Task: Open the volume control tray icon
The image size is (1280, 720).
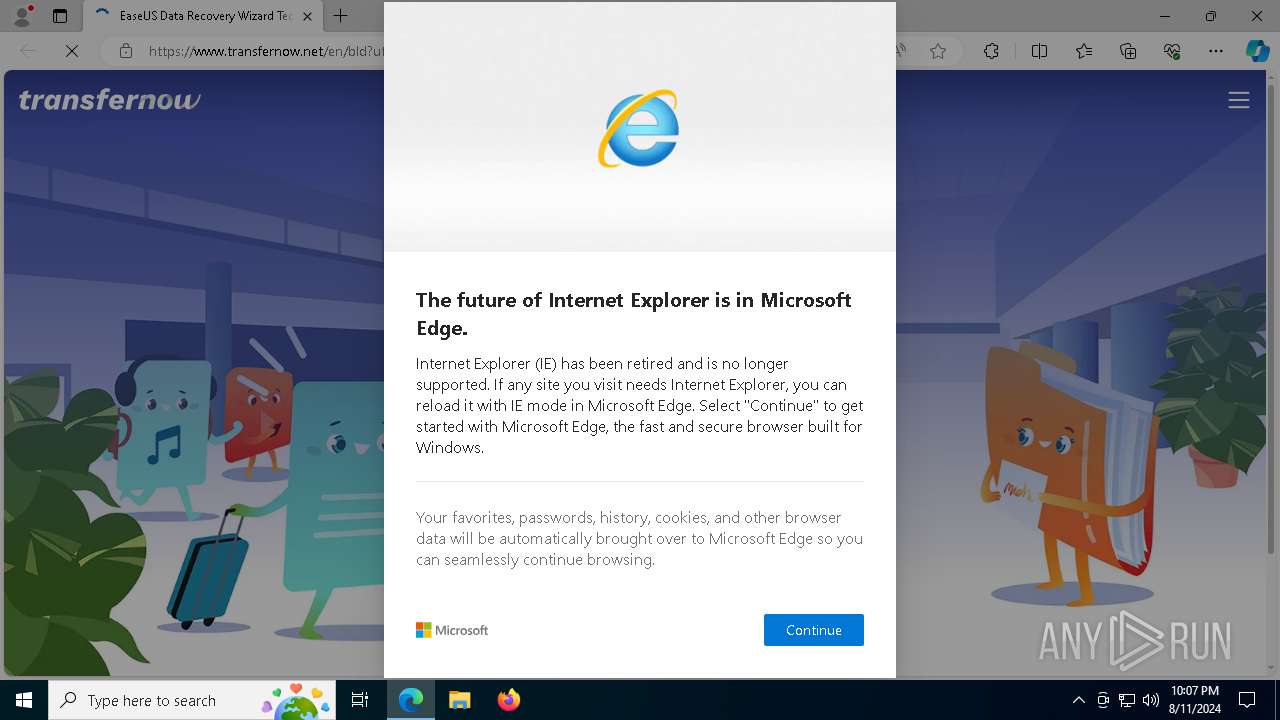Action: point(1151,700)
